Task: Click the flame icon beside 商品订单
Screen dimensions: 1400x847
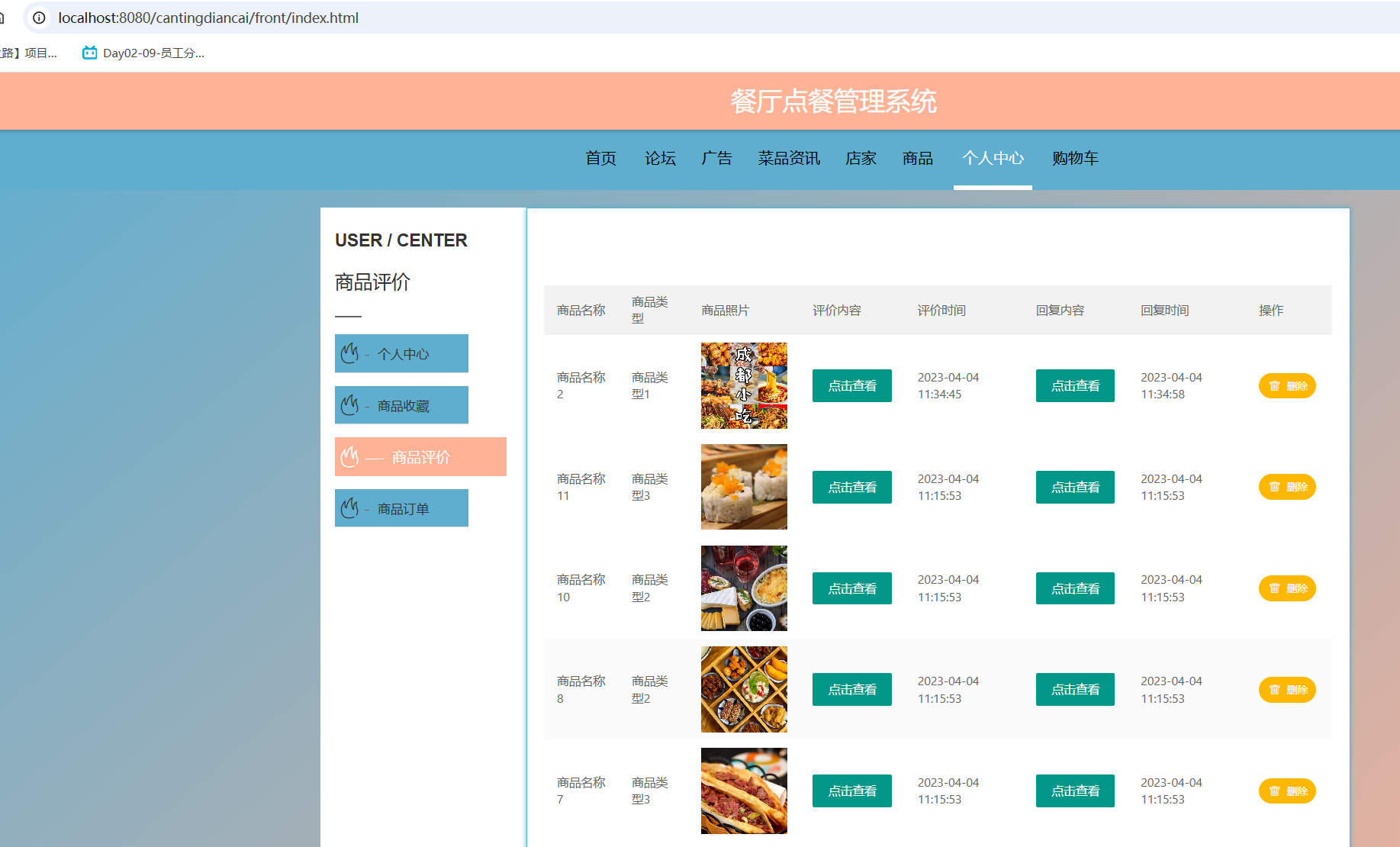Action: click(350, 507)
